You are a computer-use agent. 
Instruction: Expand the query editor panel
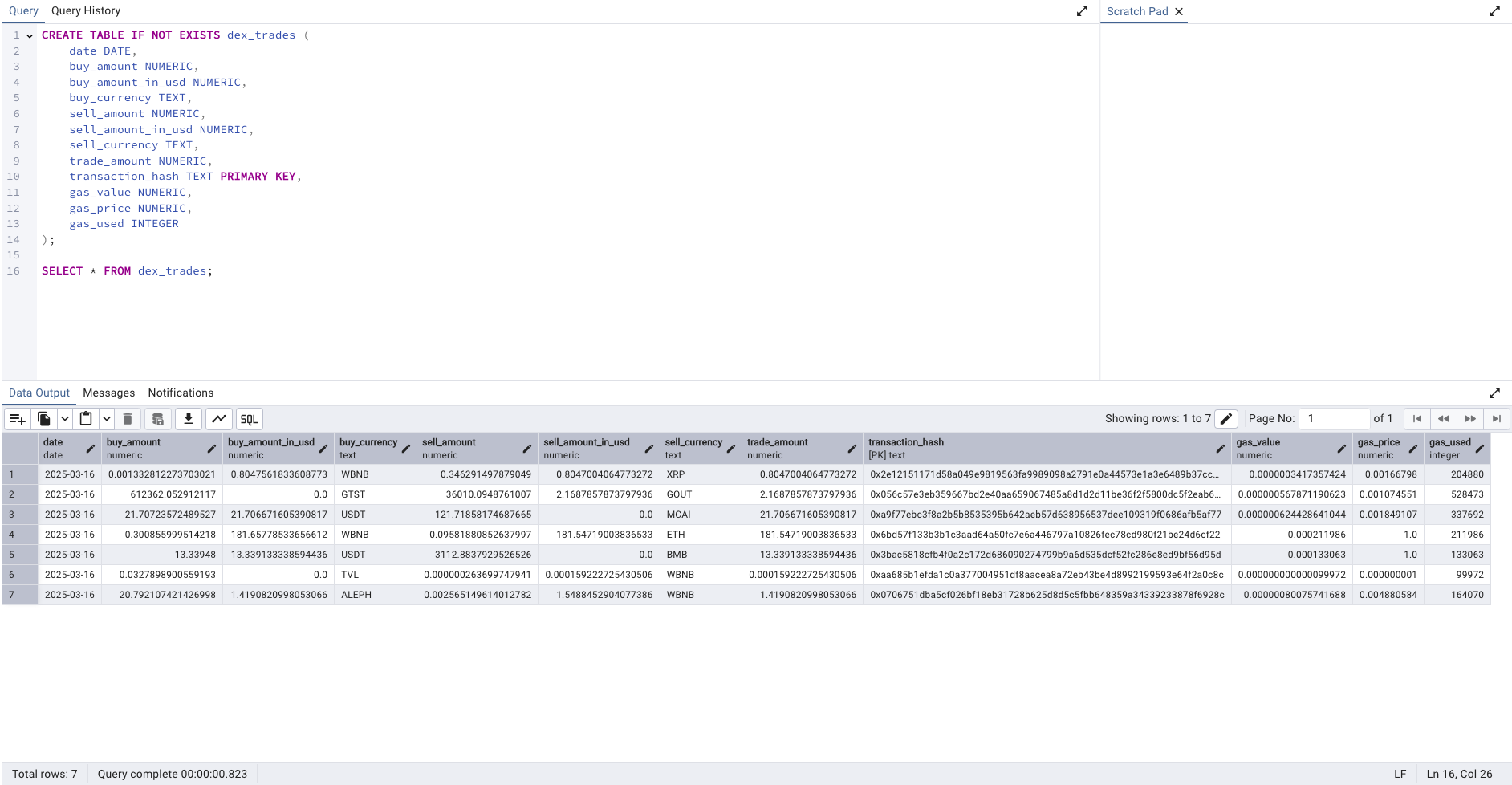tap(1082, 11)
